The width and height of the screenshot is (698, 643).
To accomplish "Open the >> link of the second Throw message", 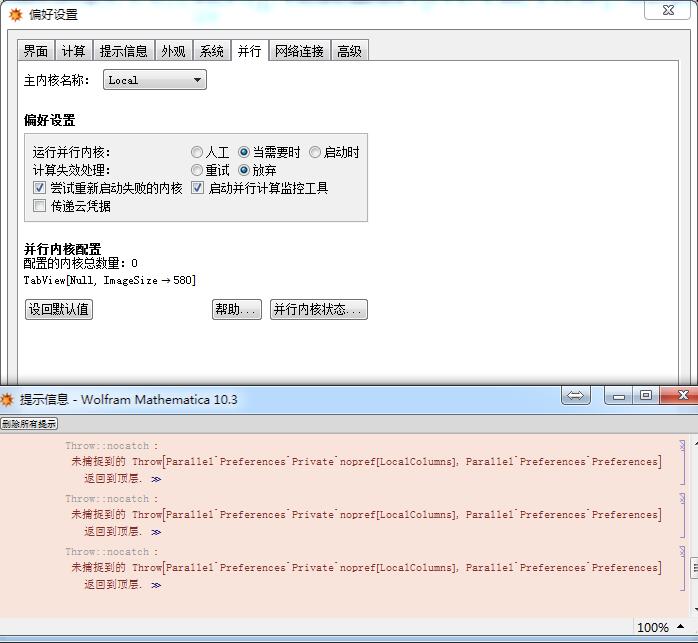I will [156, 532].
